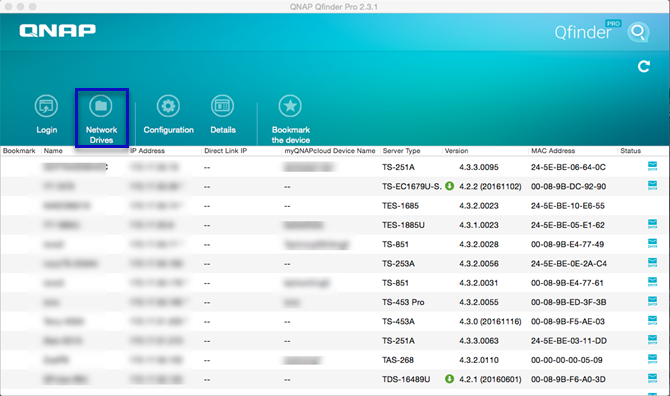Sort by Direct Link IP column

pyautogui.click(x=226, y=151)
